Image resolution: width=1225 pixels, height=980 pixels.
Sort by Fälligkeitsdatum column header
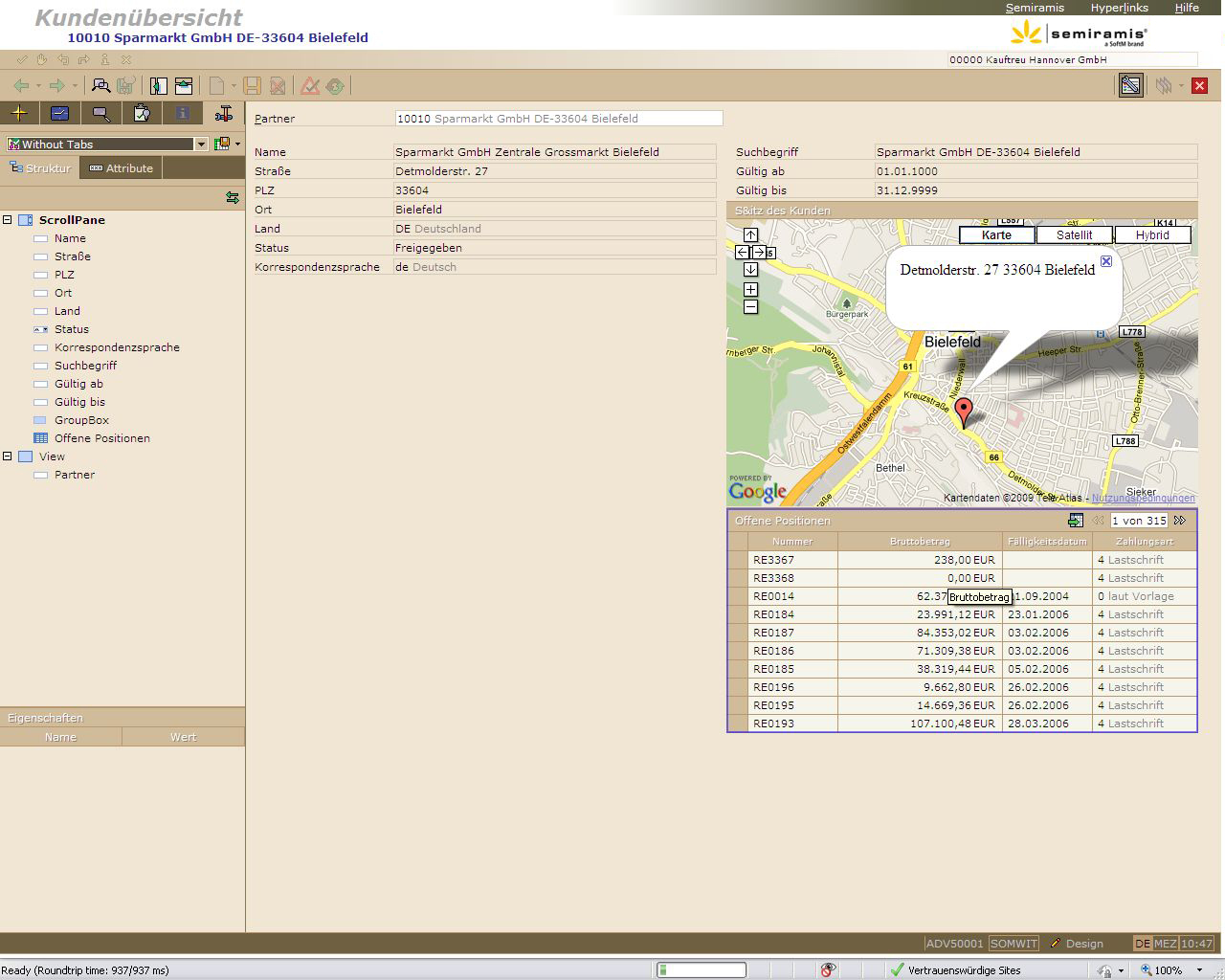pyautogui.click(x=1047, y=542)
